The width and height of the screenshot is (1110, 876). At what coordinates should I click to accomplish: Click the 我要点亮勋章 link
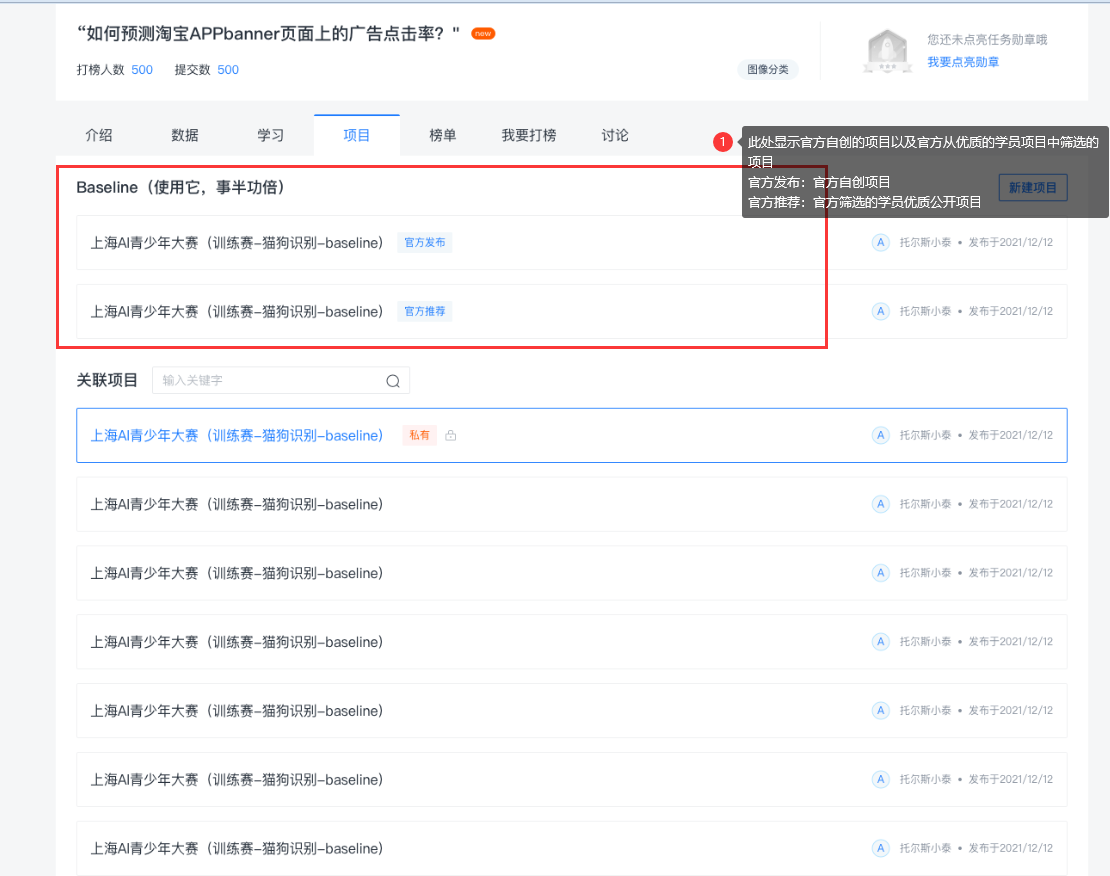point(963,62)
